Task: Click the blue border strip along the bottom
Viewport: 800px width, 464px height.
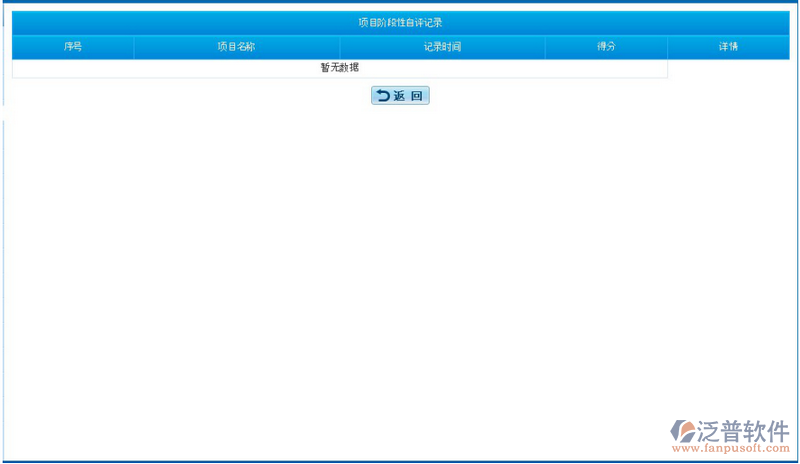Action: (x=400, y=461)
